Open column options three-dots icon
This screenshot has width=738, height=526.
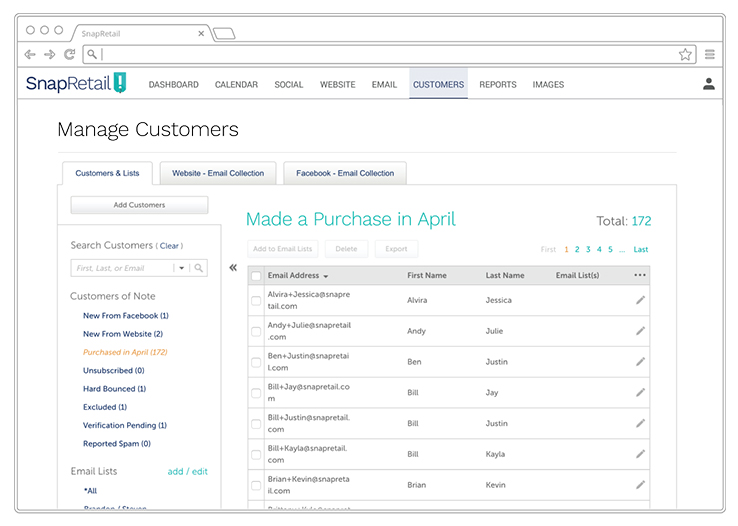click(x=640, y=275)
